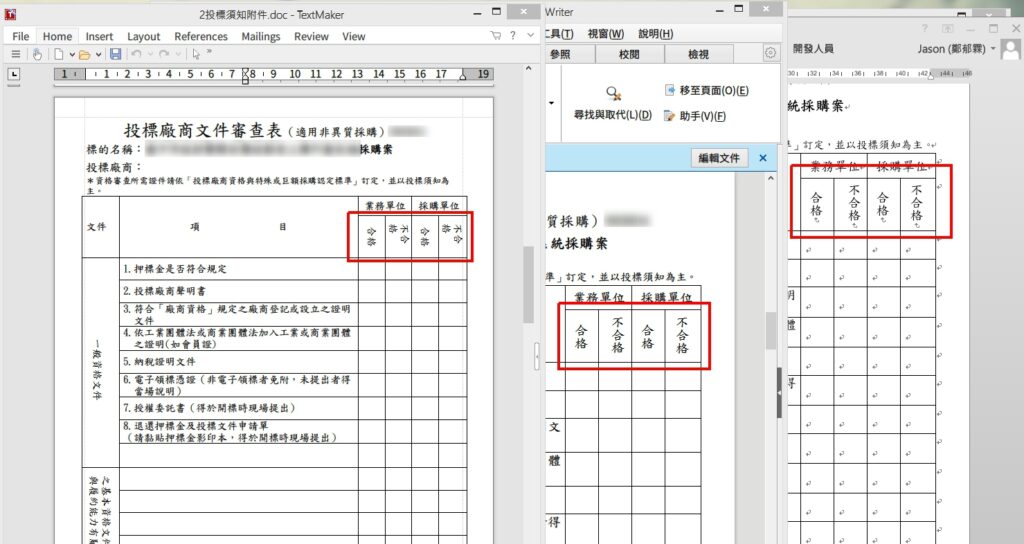This screenshot has width=1024, height=544.
Task: Click 尋找與取代 find and replace icon
Action: coord(613,93)
